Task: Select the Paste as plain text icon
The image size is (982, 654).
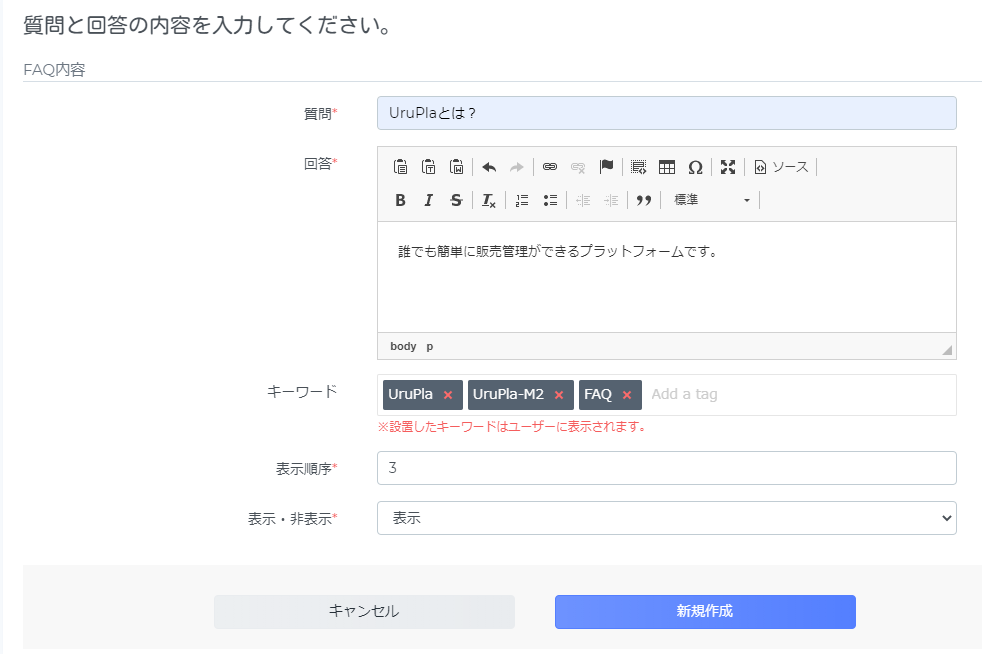Action: pyautogui.click(x=428, y=167)
